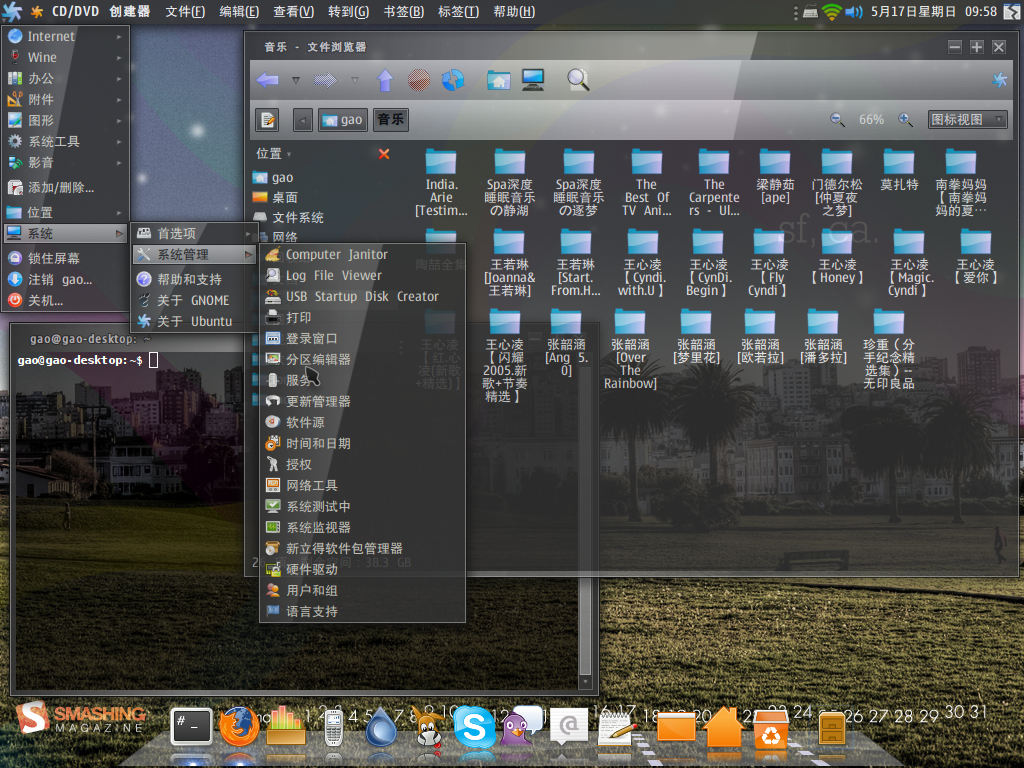Open the 书签(B) menu
The width and height of the screenshot is (1024, 768).
point(404,12)
